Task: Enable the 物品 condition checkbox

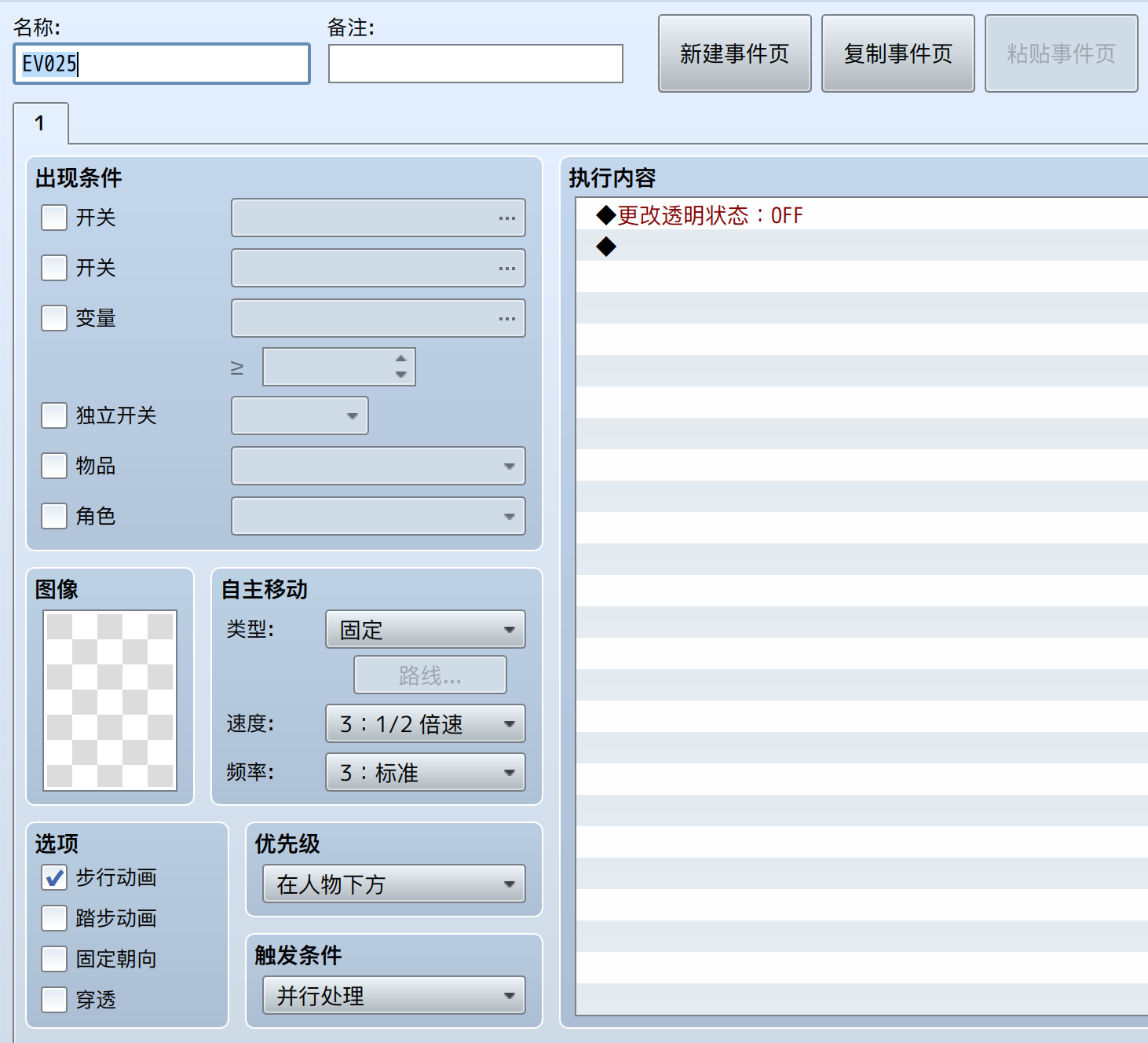Action: [54, 466]
